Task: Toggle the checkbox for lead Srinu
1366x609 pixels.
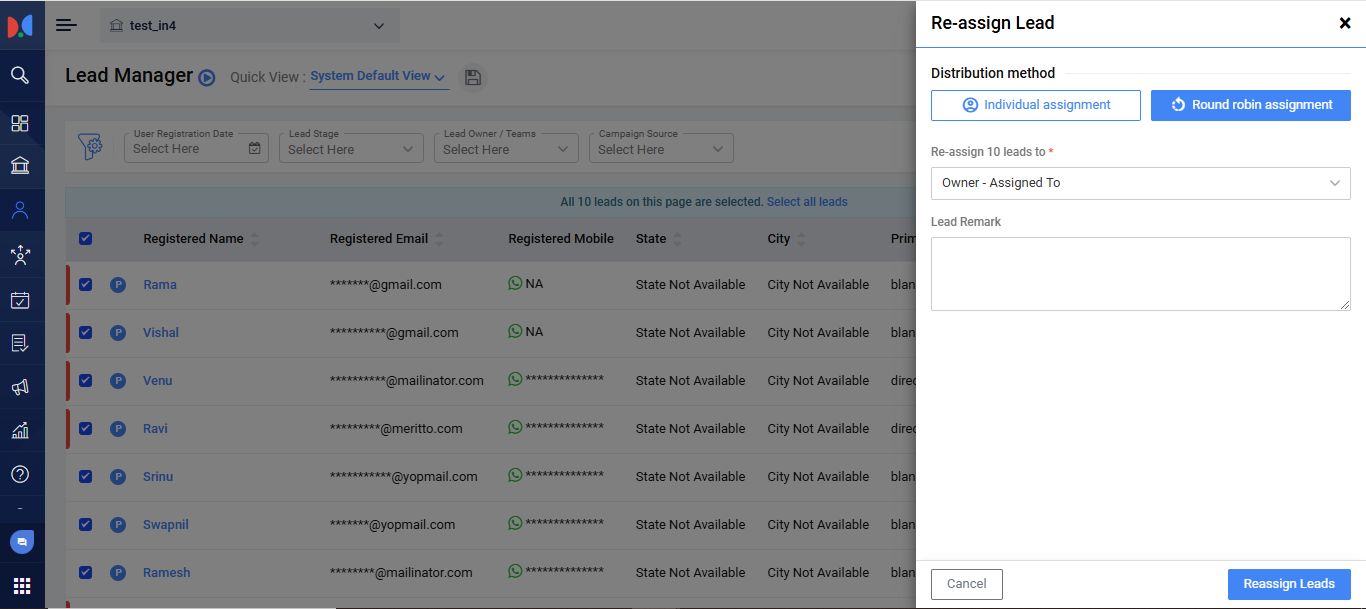Action: pos(85,476)
